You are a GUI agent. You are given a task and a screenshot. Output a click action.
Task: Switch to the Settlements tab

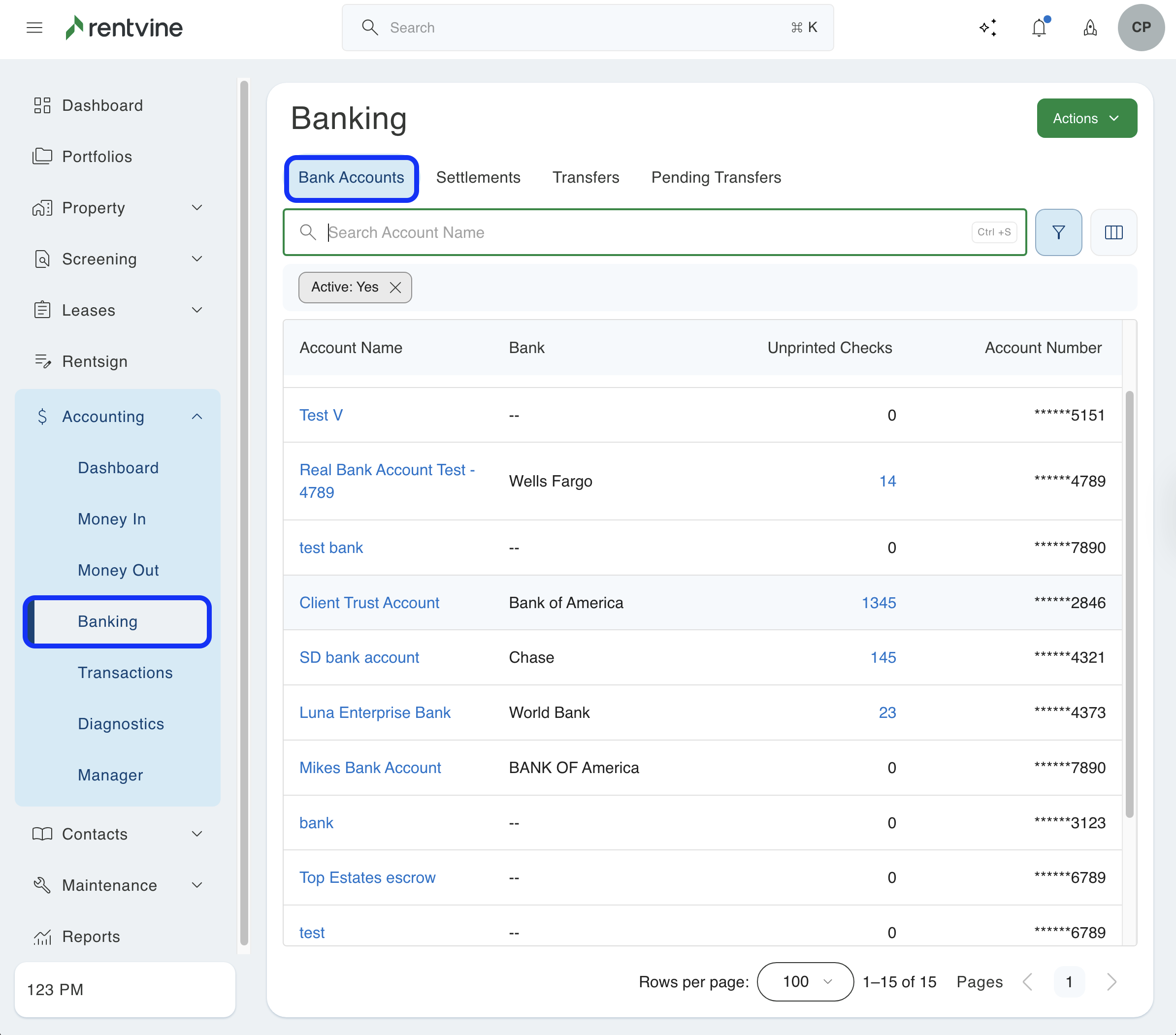(478, 178)
